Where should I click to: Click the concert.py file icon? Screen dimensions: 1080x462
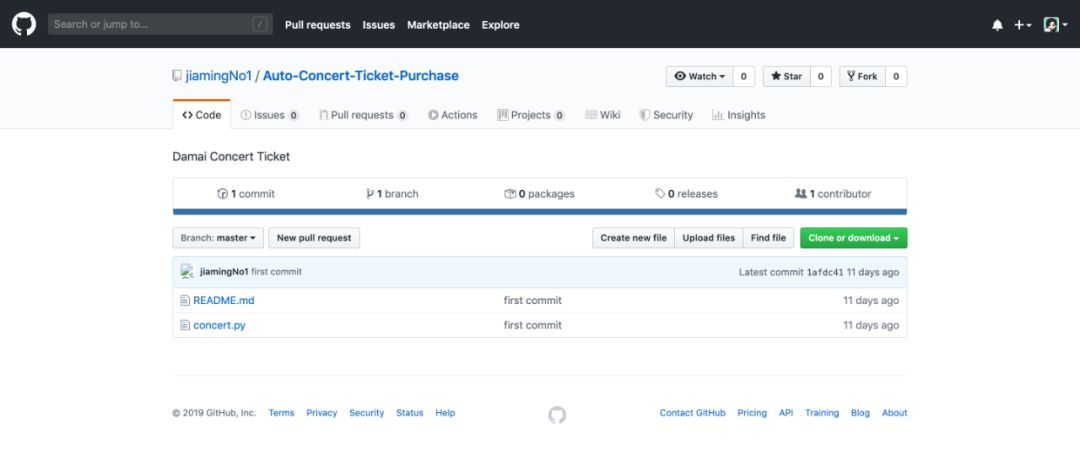185,326
